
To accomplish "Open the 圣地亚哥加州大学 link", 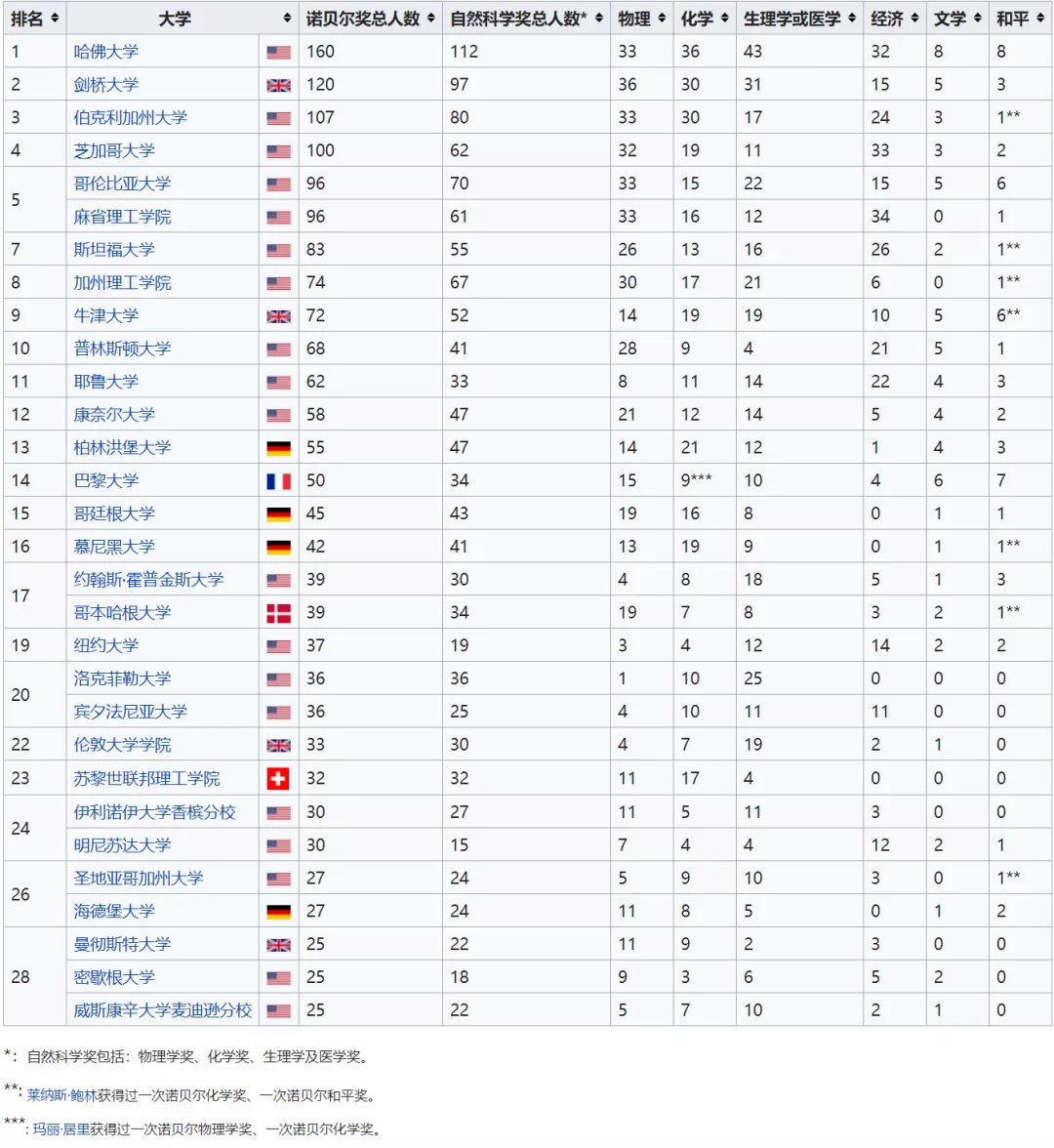I will tap(139, 878).
